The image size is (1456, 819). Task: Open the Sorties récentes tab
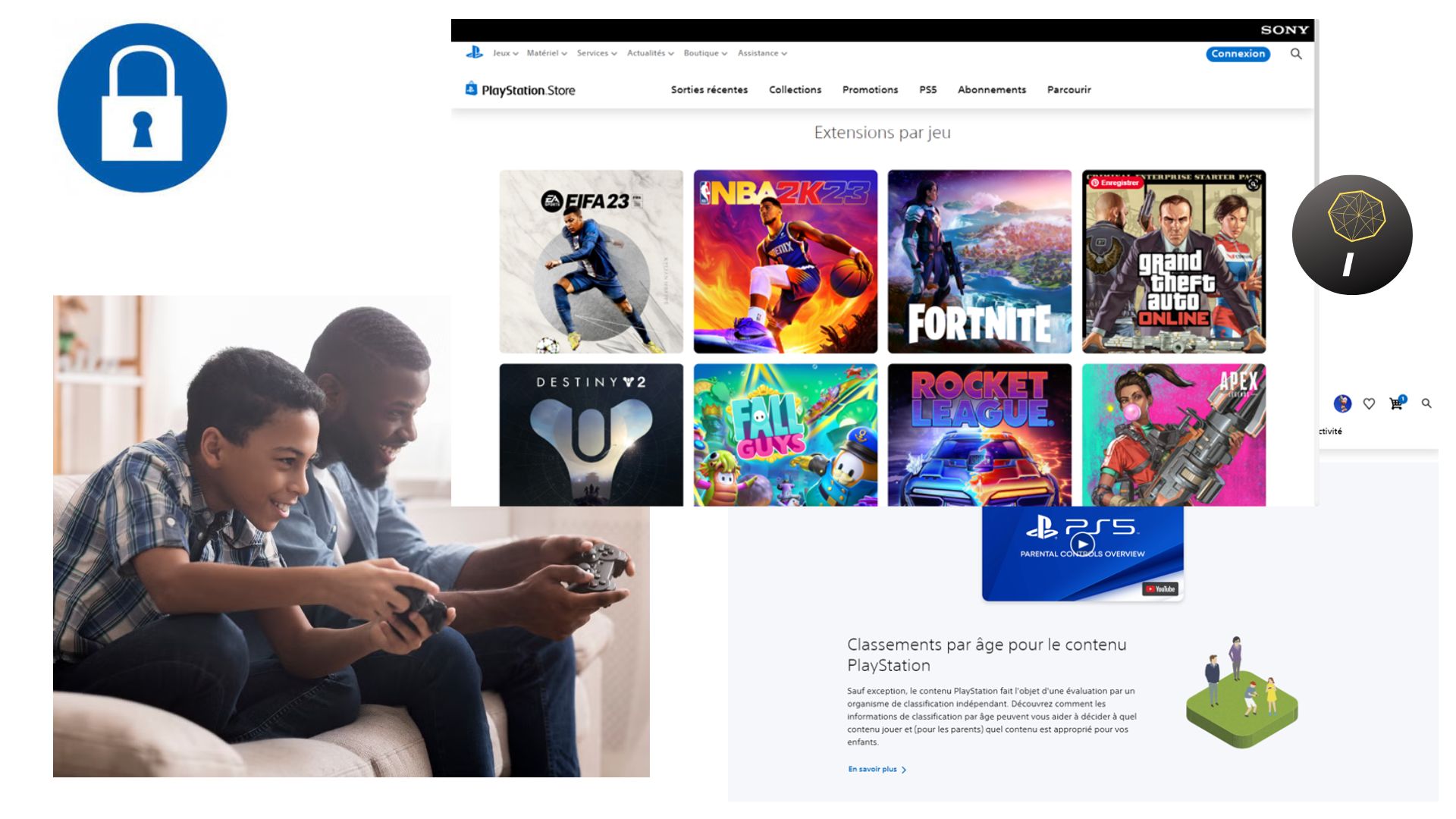point(709,89)
